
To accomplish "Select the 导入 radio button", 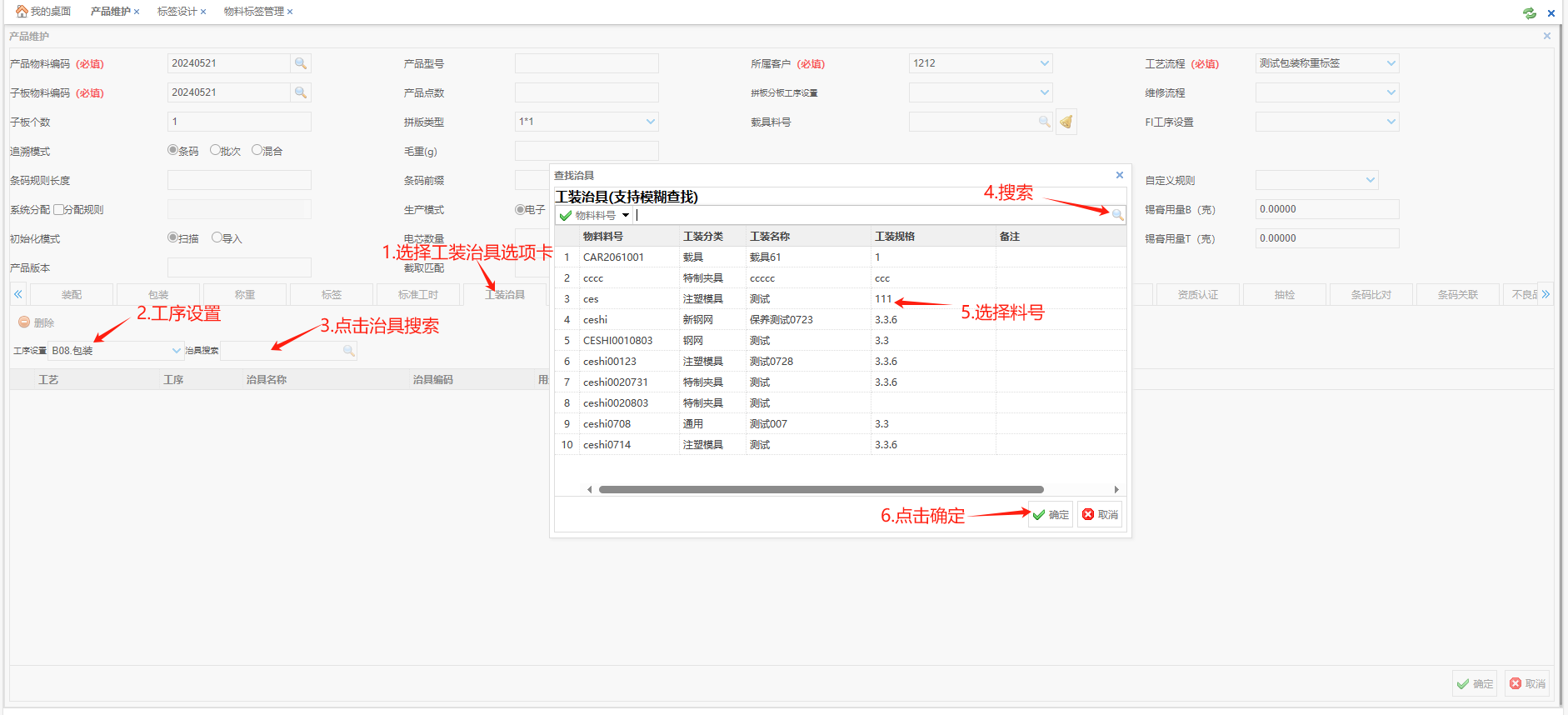I will pos(217,237).
